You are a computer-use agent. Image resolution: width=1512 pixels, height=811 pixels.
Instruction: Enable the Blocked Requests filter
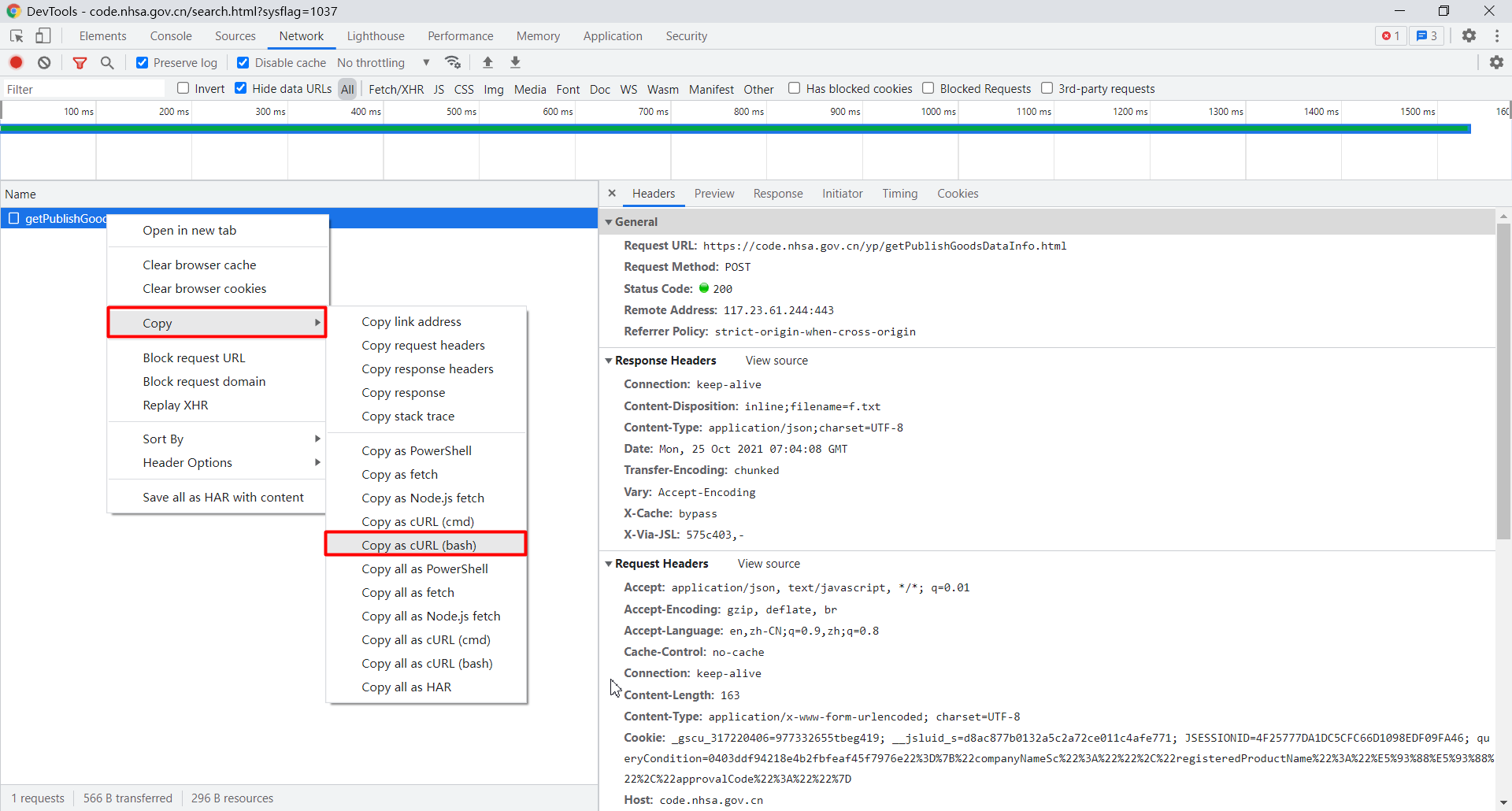tap(929, 88)
